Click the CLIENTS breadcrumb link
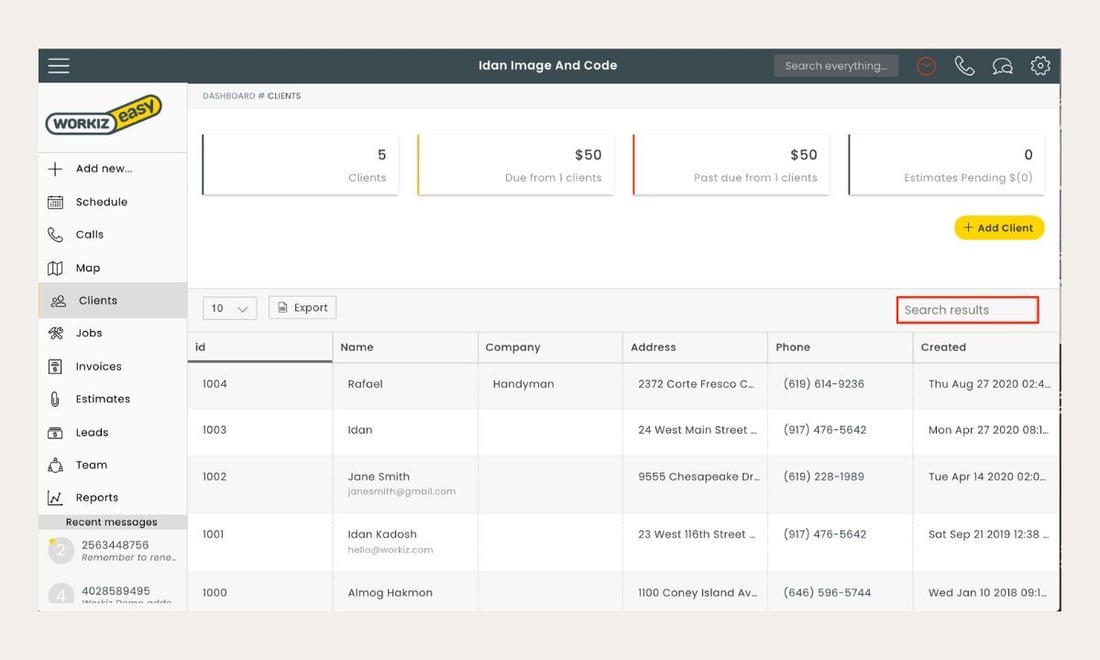The height and width of the screenshot is (660, 1100). [284, 96]
